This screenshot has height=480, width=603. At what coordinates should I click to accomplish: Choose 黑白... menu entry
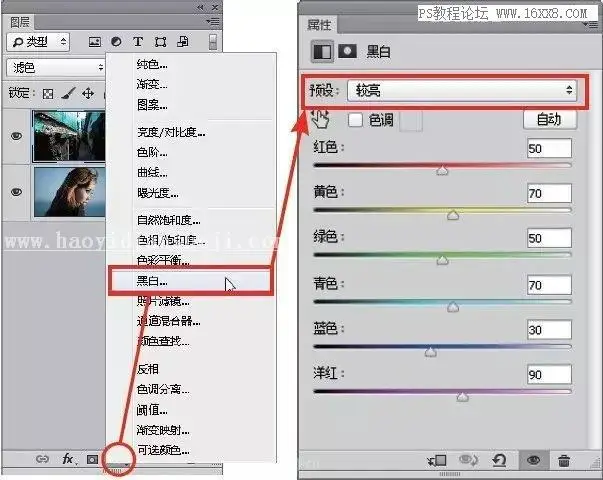(x=191, y=281)
